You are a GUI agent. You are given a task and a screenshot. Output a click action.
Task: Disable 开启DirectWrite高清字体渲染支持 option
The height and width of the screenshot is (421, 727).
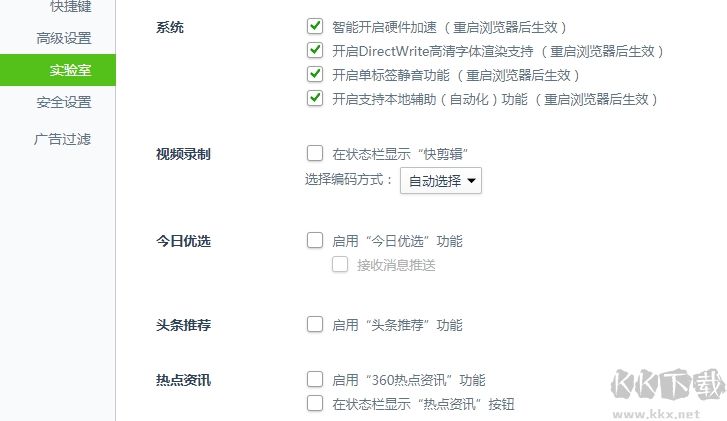(x=315, y=50)
